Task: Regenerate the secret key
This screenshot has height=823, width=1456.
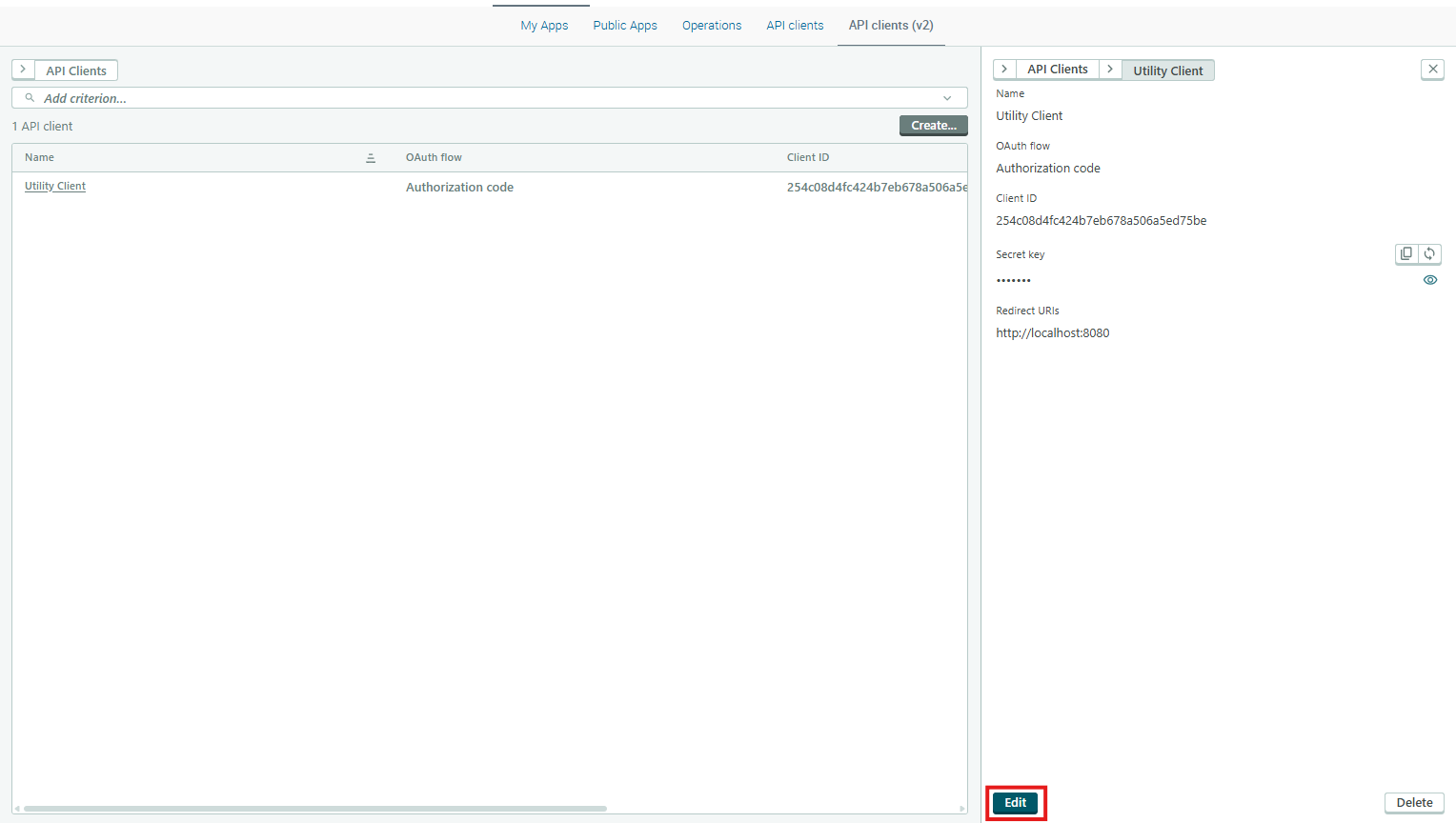Action: pos(1429,253)
